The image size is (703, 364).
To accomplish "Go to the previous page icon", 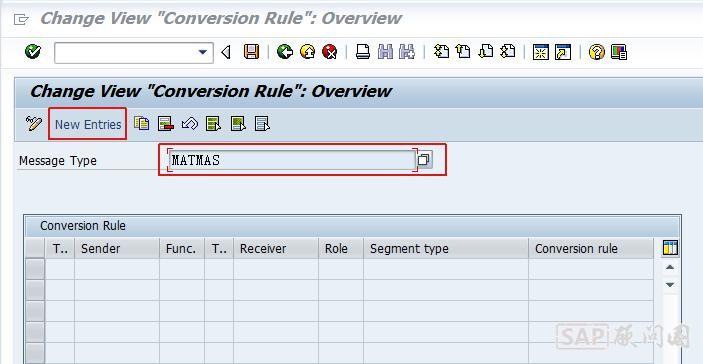I will pos(463,52).
